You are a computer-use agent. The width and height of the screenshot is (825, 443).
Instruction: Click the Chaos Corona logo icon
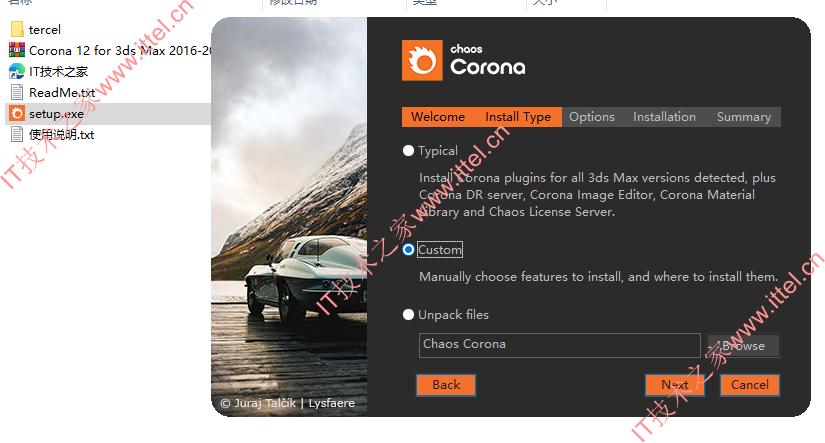422,61
